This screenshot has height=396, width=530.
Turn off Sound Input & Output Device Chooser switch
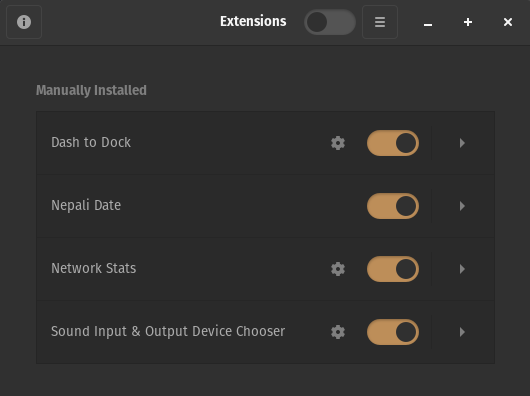tap(393, 332)
